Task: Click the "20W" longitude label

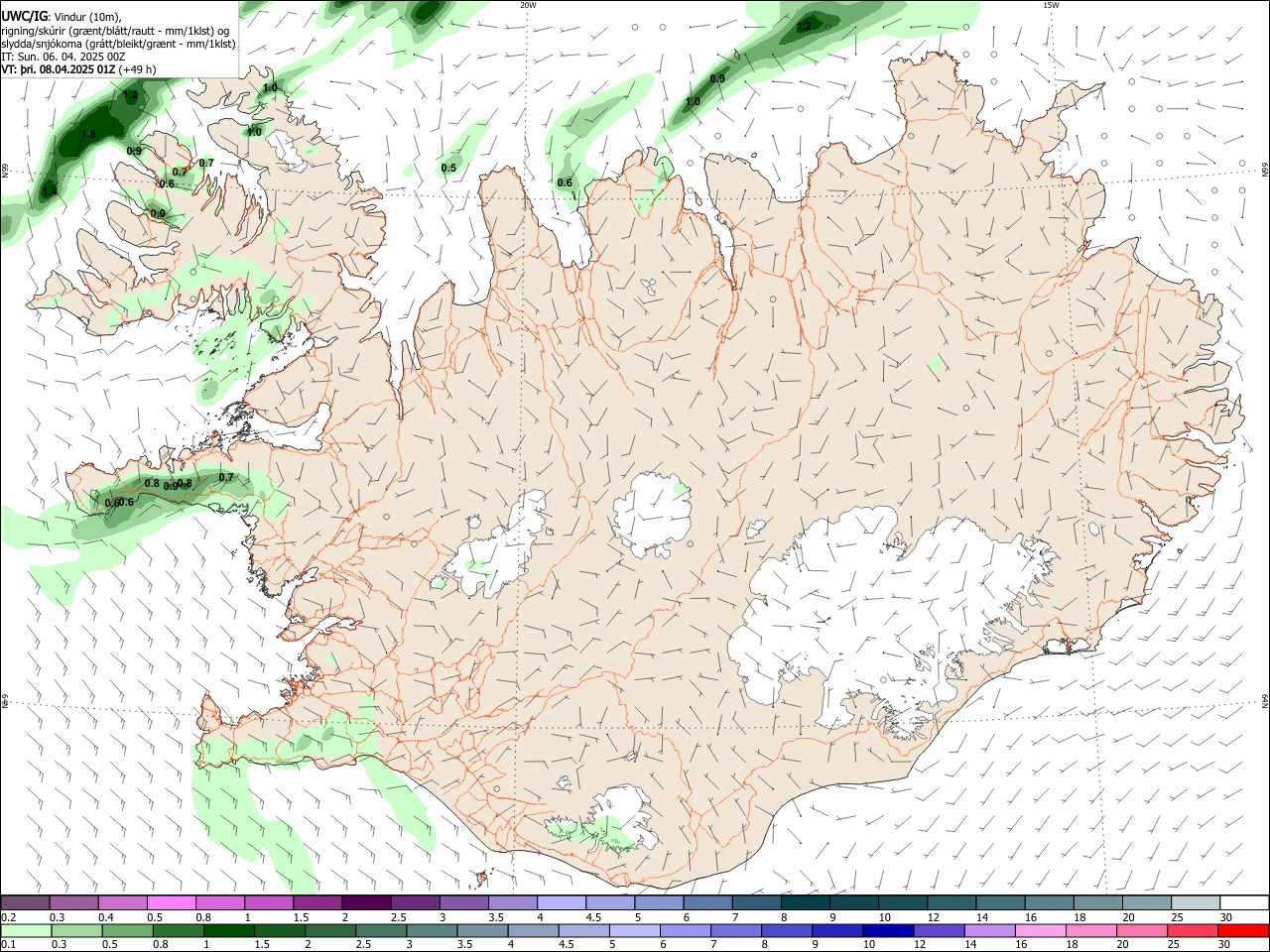Action: (x=528, y=5)
